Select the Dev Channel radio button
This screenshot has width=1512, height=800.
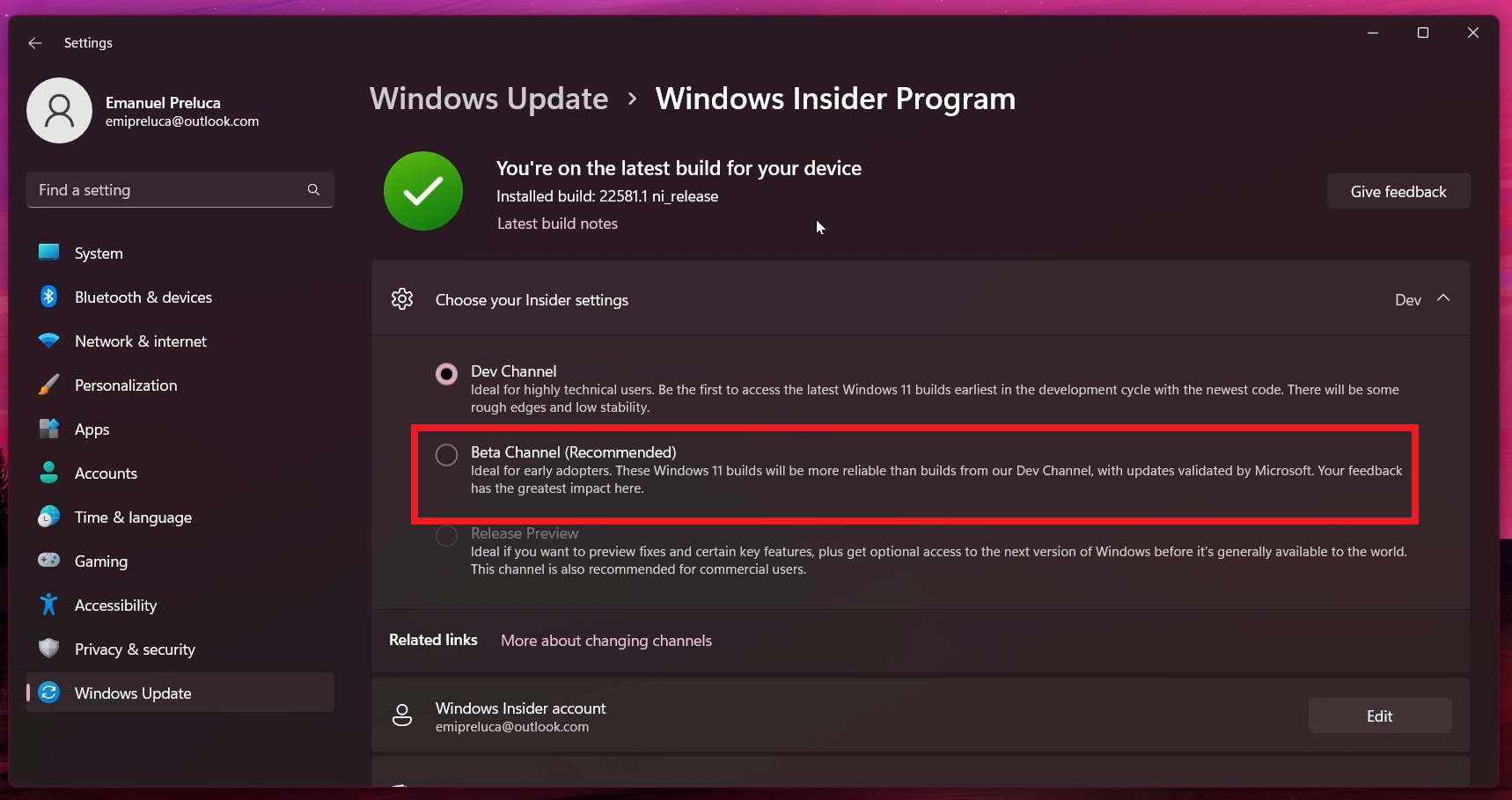click(447, 373)
